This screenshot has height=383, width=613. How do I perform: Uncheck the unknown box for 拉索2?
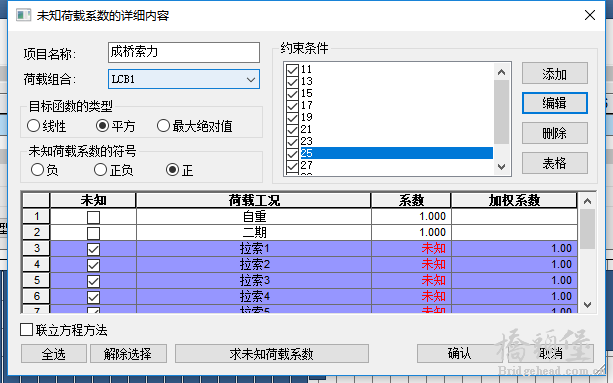coord(93,265)
